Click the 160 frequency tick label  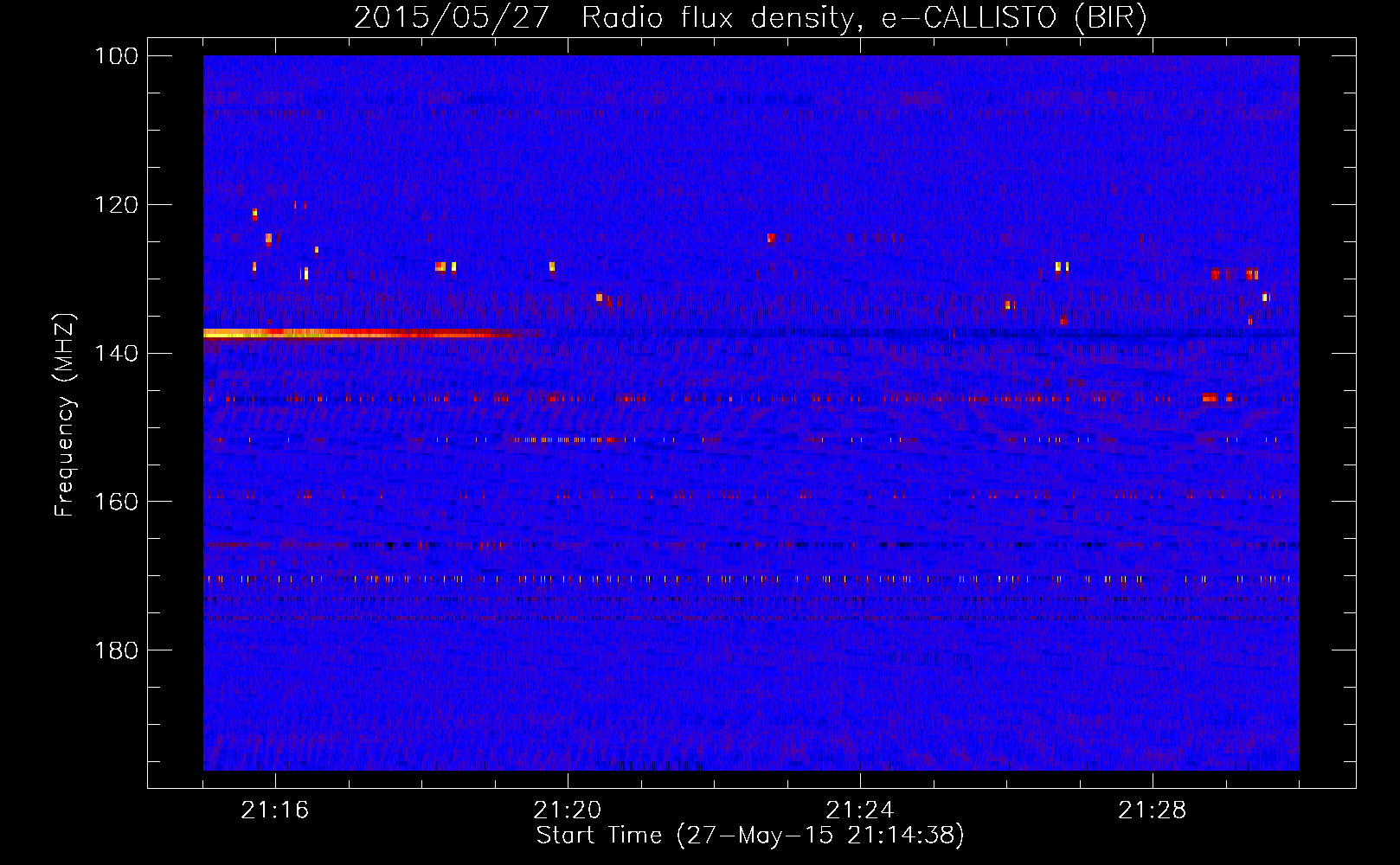point(115,502)
